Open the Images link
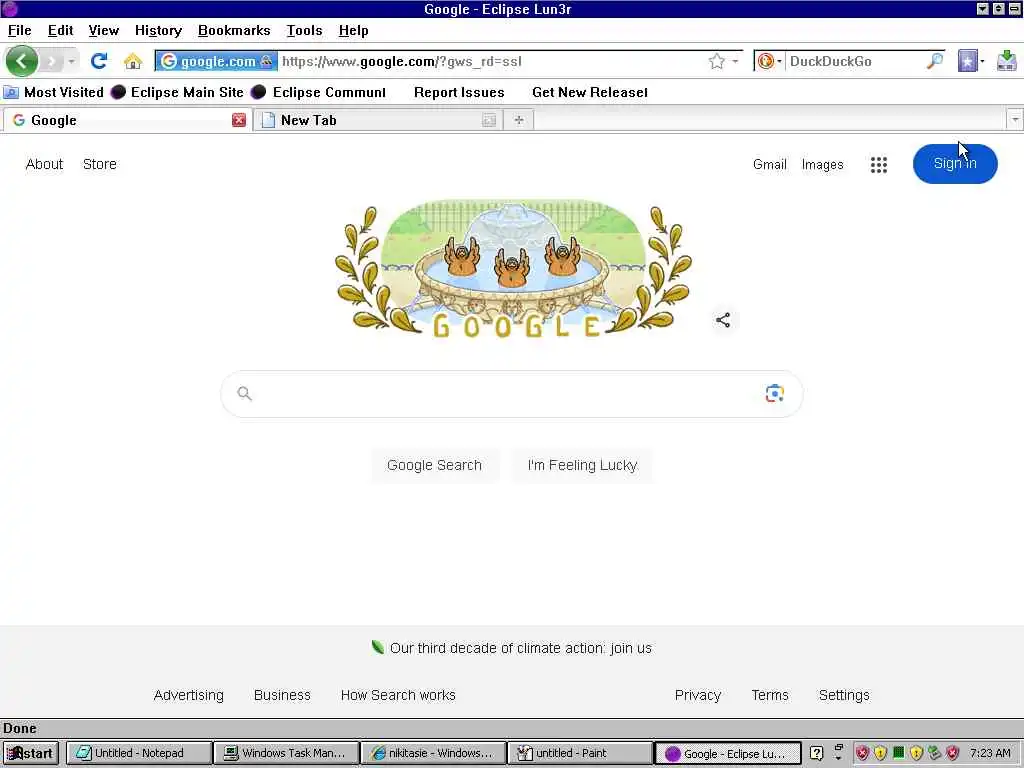Screen dimensions: 1024x768 [x=823, y=165]
